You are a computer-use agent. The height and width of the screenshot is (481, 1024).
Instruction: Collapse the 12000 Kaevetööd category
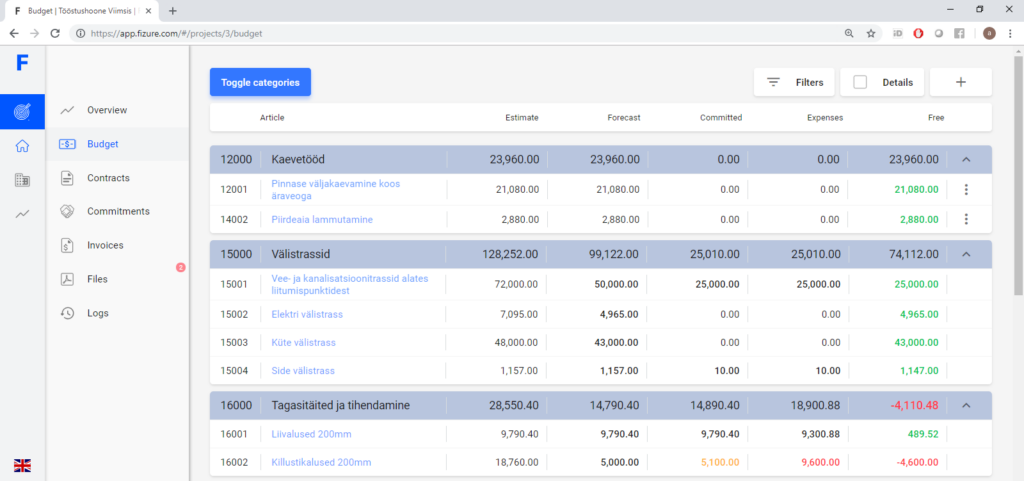pyautogui.click(x=967, y=159)
